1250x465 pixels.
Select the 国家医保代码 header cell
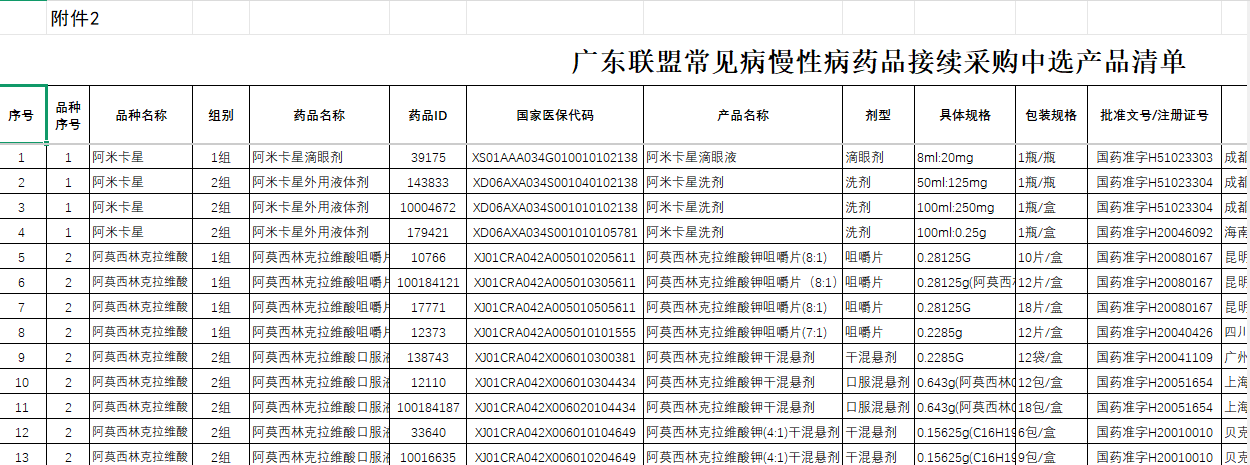pos(555,115)
